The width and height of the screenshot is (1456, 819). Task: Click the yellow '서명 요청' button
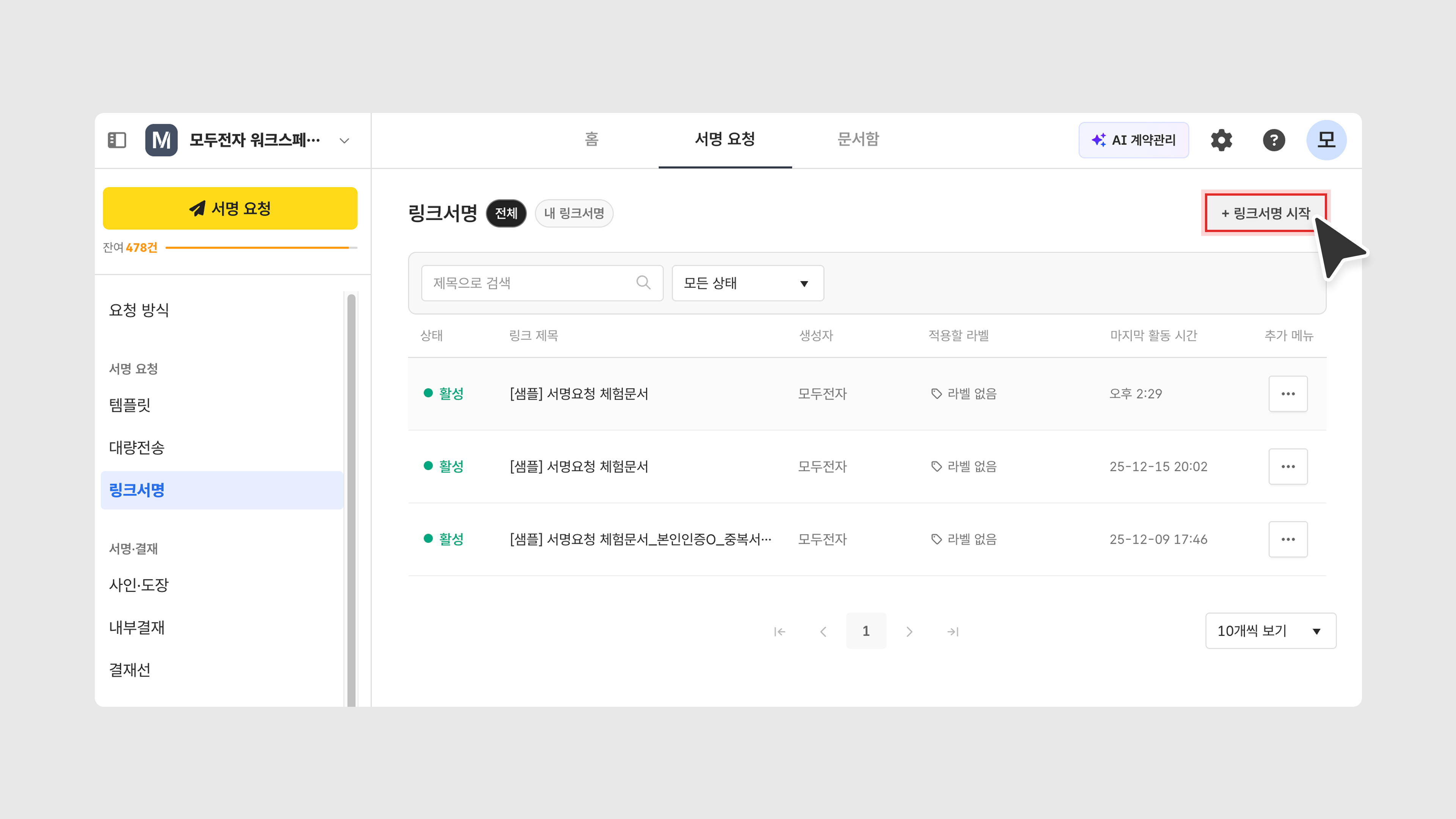(230, 209)
